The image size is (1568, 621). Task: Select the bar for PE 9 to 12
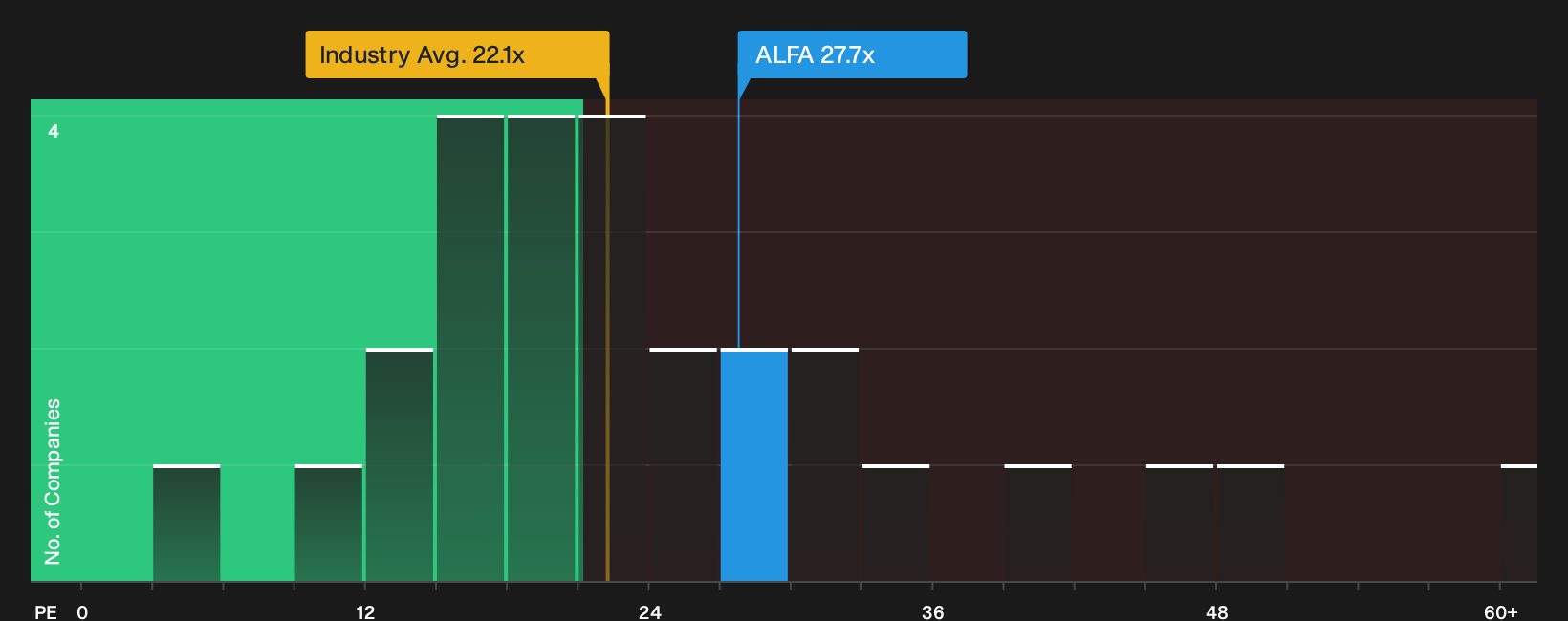click(x=329, y=524)
